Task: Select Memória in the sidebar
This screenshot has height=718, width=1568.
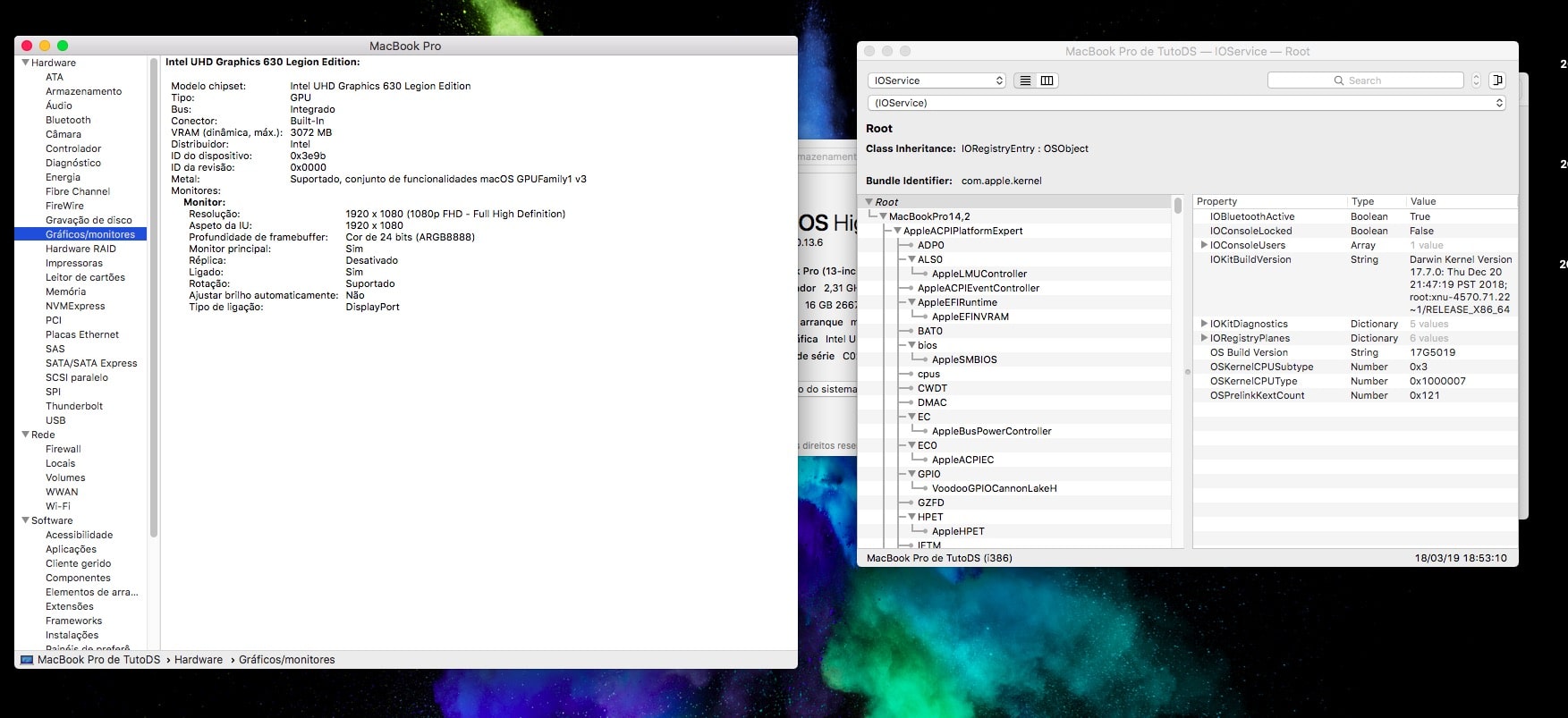Action: point(66,291)
